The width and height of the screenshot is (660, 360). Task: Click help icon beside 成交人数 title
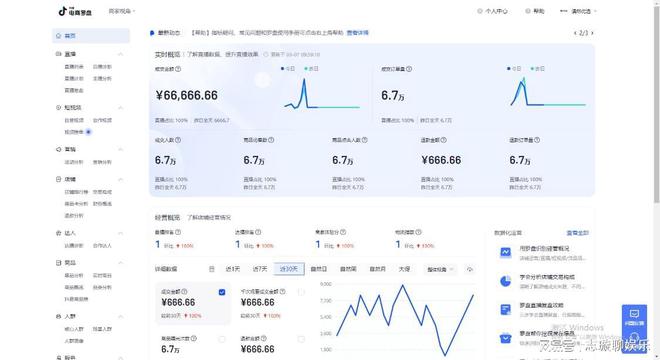(178, 140)
